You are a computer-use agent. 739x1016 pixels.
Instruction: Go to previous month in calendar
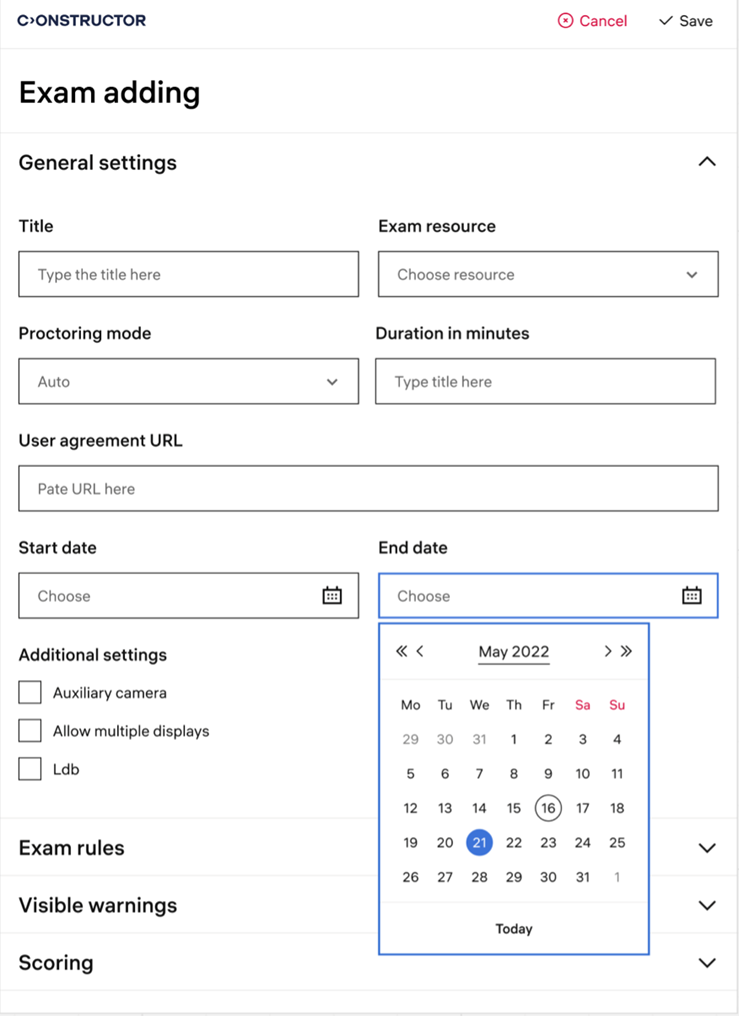pos(420,651)
